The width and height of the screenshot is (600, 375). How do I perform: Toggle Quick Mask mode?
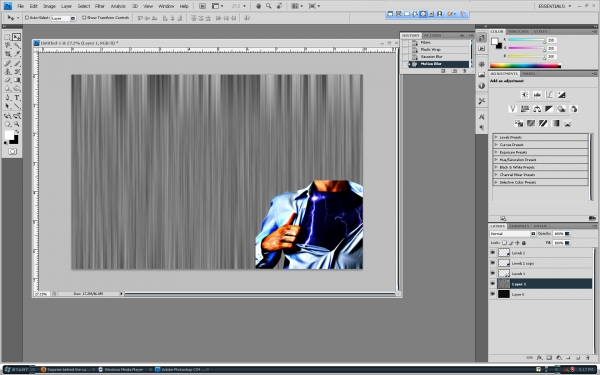pos(12,152)
